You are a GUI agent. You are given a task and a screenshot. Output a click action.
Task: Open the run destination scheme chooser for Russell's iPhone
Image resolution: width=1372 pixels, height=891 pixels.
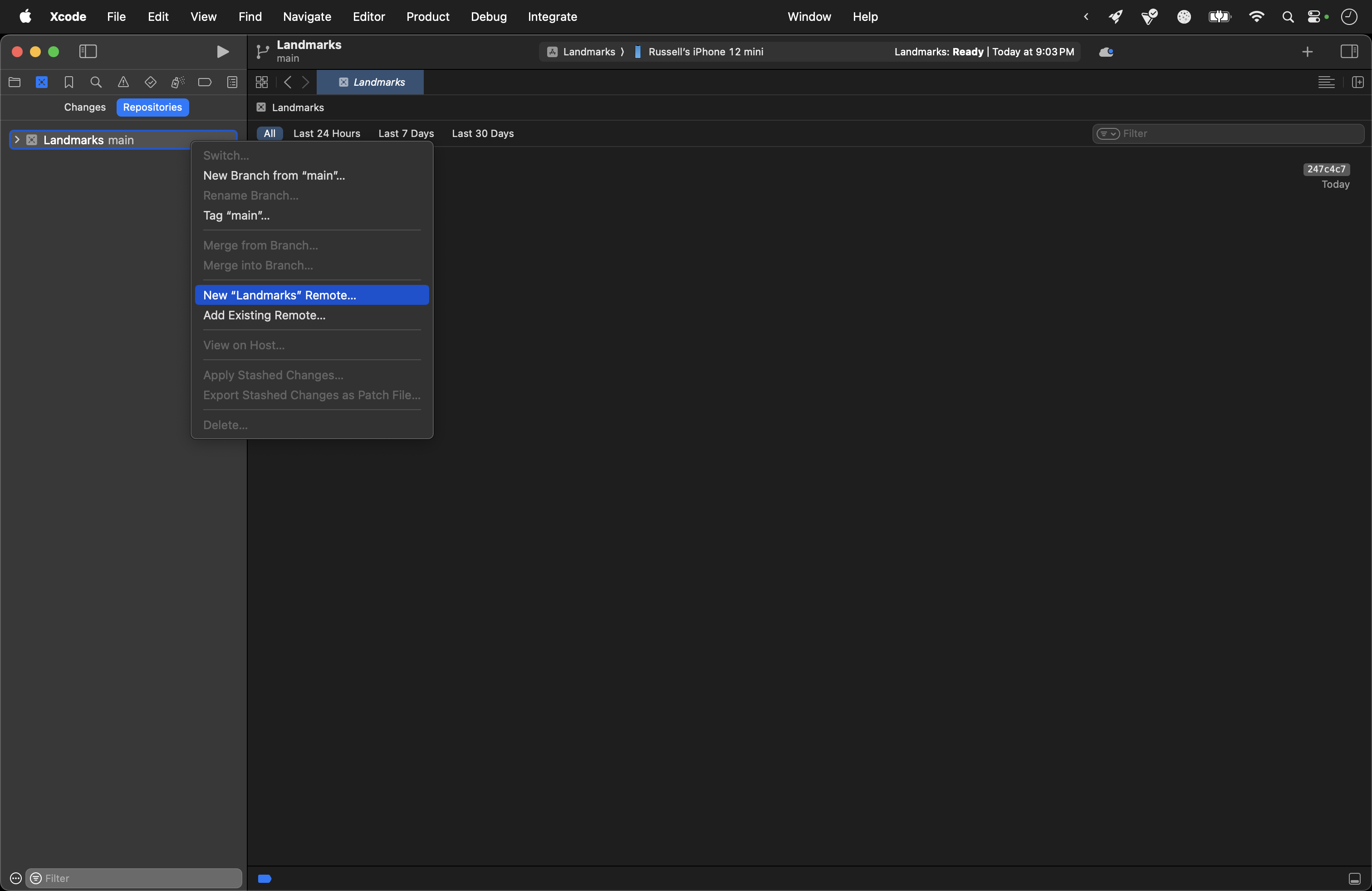[706, 52]
